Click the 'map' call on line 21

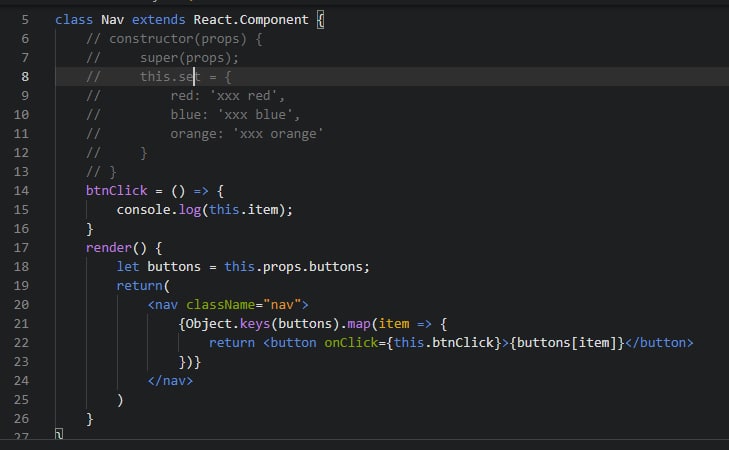[x=359, y=324]
